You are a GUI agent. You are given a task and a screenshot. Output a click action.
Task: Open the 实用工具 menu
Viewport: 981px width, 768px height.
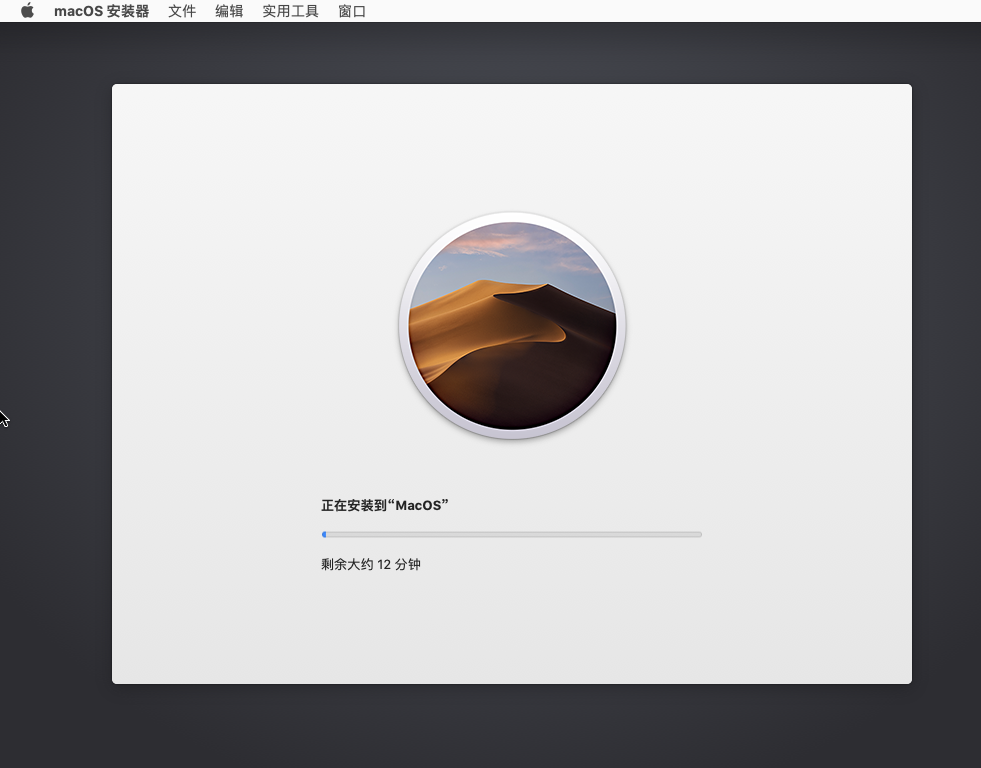coord(290,11)
